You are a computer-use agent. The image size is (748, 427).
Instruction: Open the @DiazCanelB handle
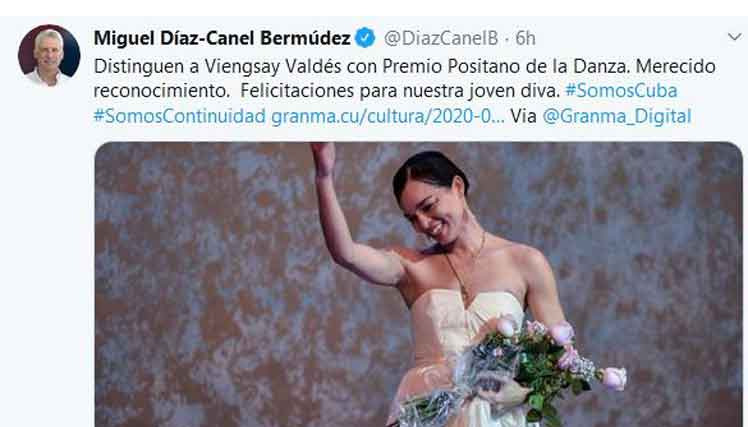point(441,38)
